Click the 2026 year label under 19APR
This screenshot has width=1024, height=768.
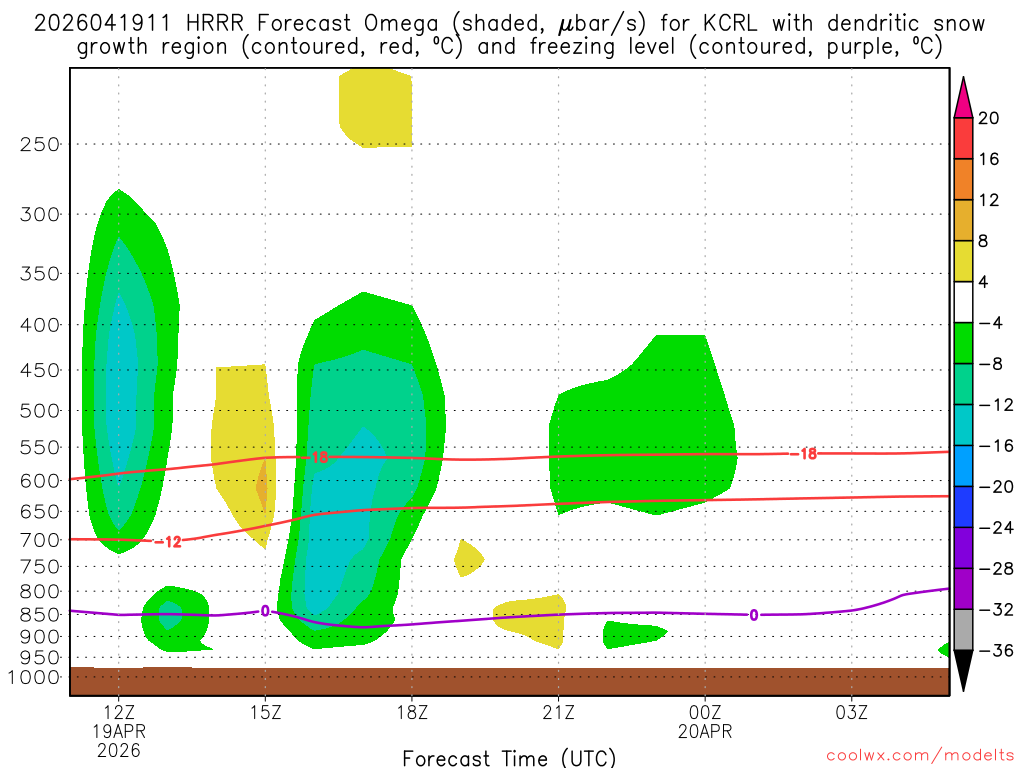click(119, 751)
